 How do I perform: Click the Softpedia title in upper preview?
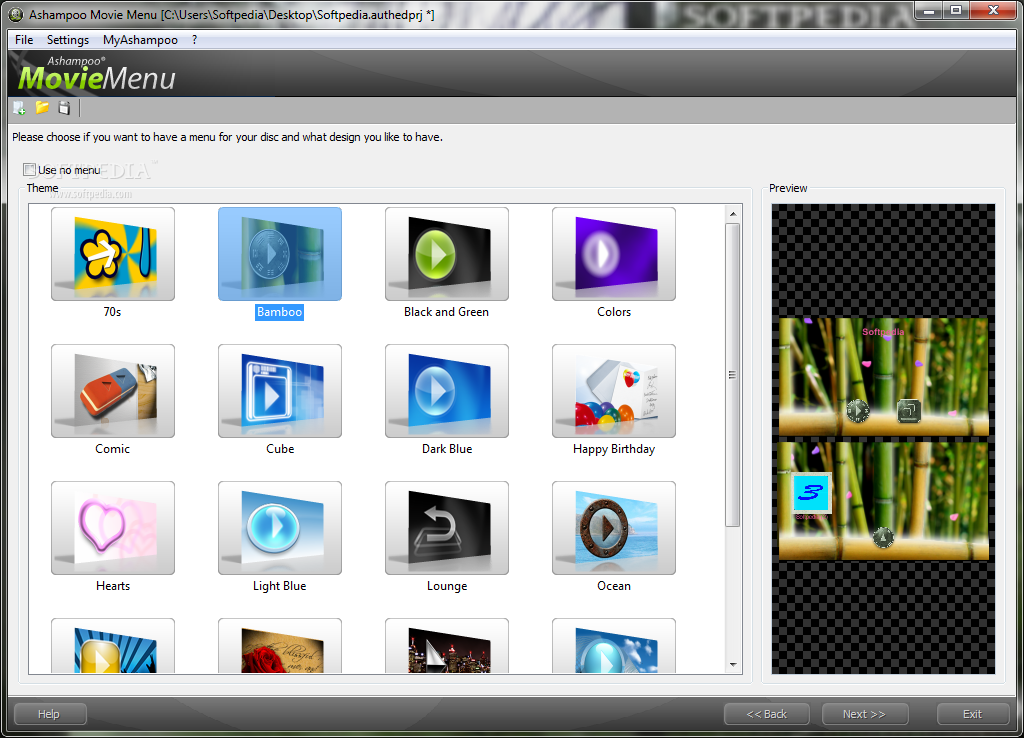tap(883, 332)
